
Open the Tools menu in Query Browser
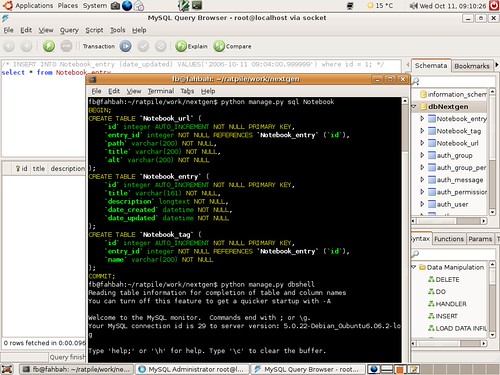pos(118,30)
